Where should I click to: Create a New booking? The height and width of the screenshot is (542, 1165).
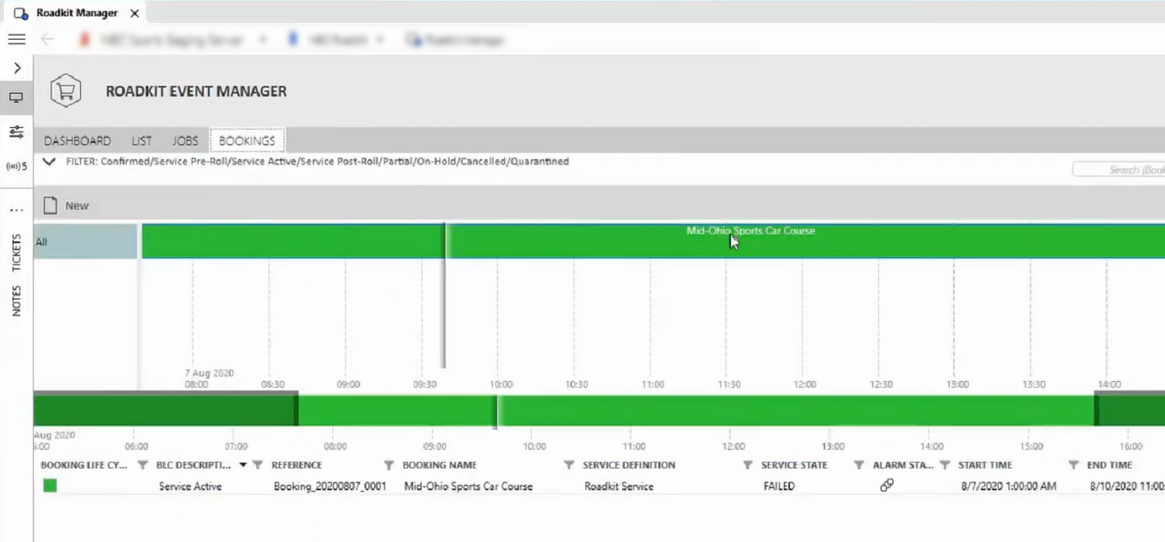66,205
